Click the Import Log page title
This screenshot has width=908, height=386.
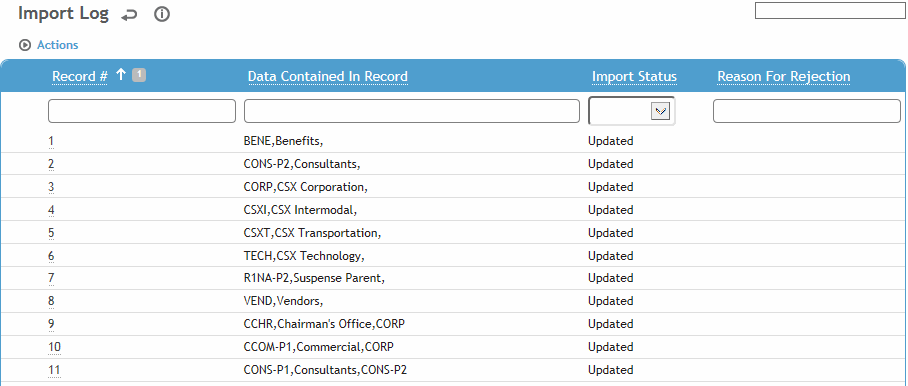(64, 14)
